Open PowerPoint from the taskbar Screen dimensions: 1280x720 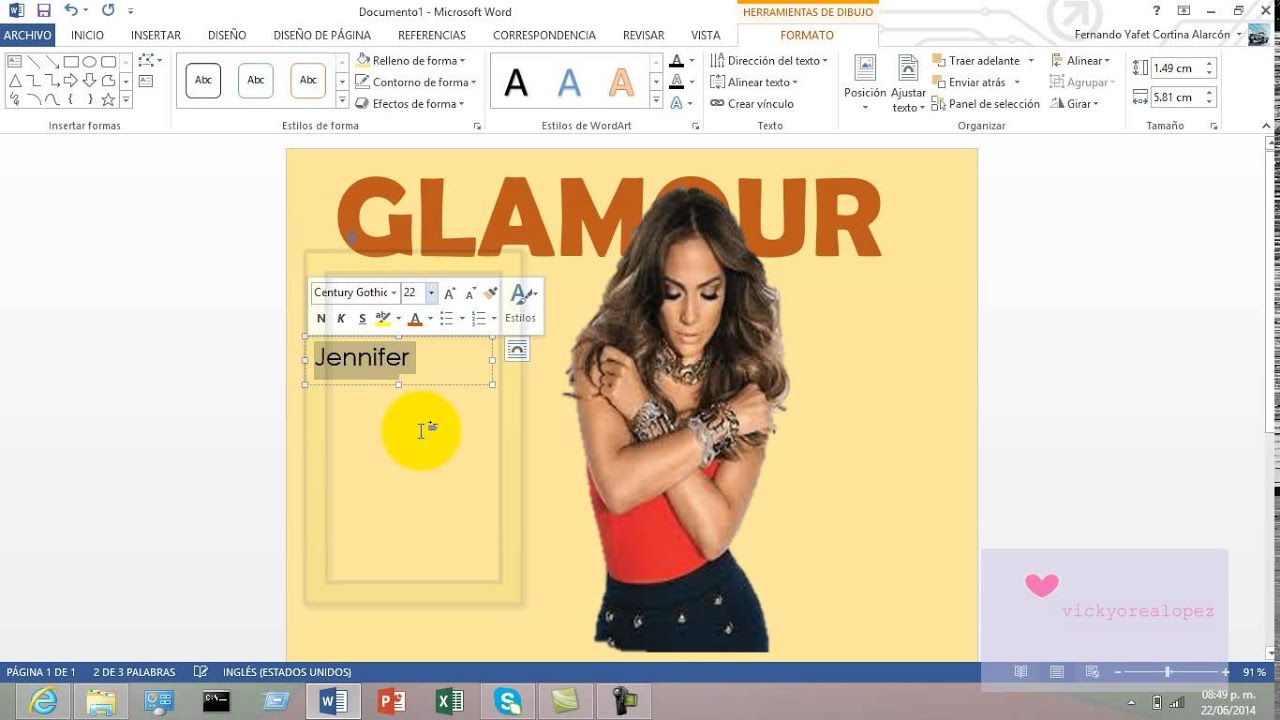tap(390, 702)
